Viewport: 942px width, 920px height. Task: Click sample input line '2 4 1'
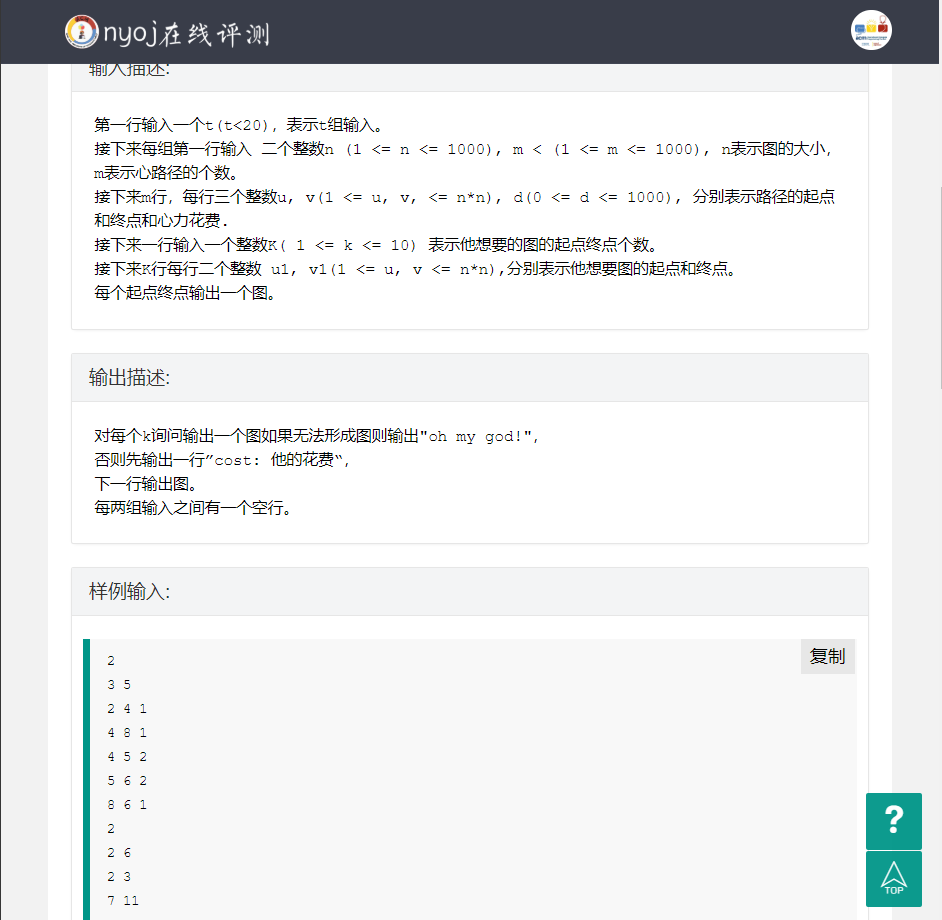[x=127, y=708]
